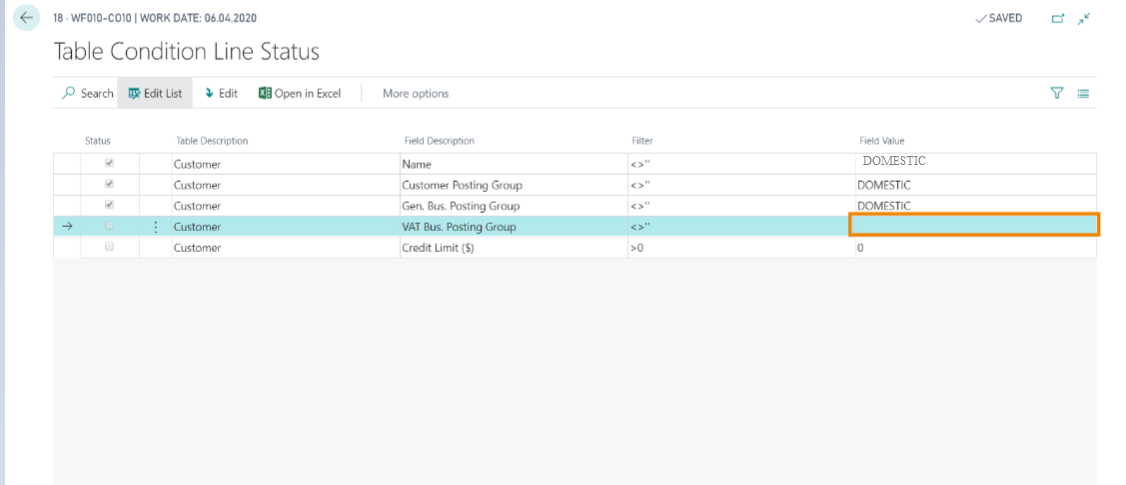Viewport: 1126px width, 485px height.
Task: Click the empty Field Value cell for VAT
Action: pos(973,225)
